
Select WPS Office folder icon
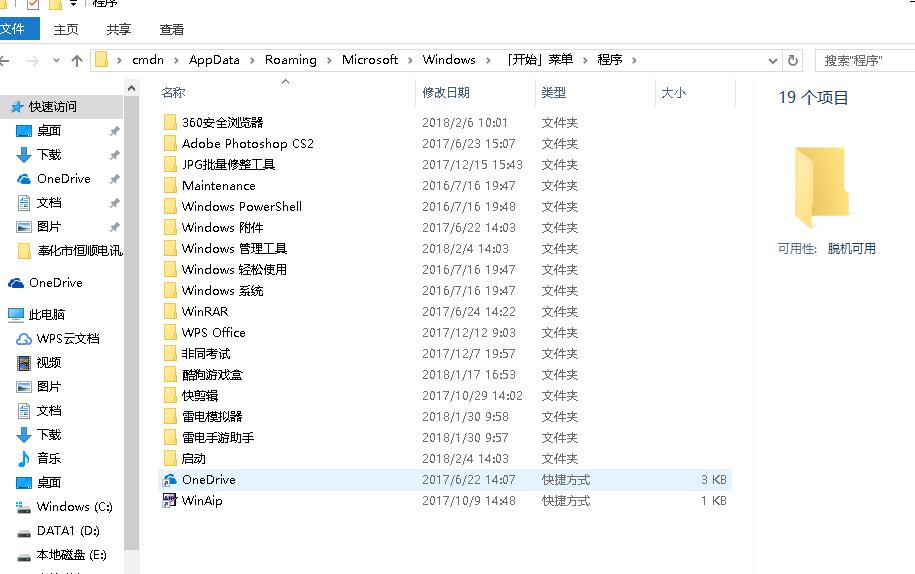(x=170, y=332)
